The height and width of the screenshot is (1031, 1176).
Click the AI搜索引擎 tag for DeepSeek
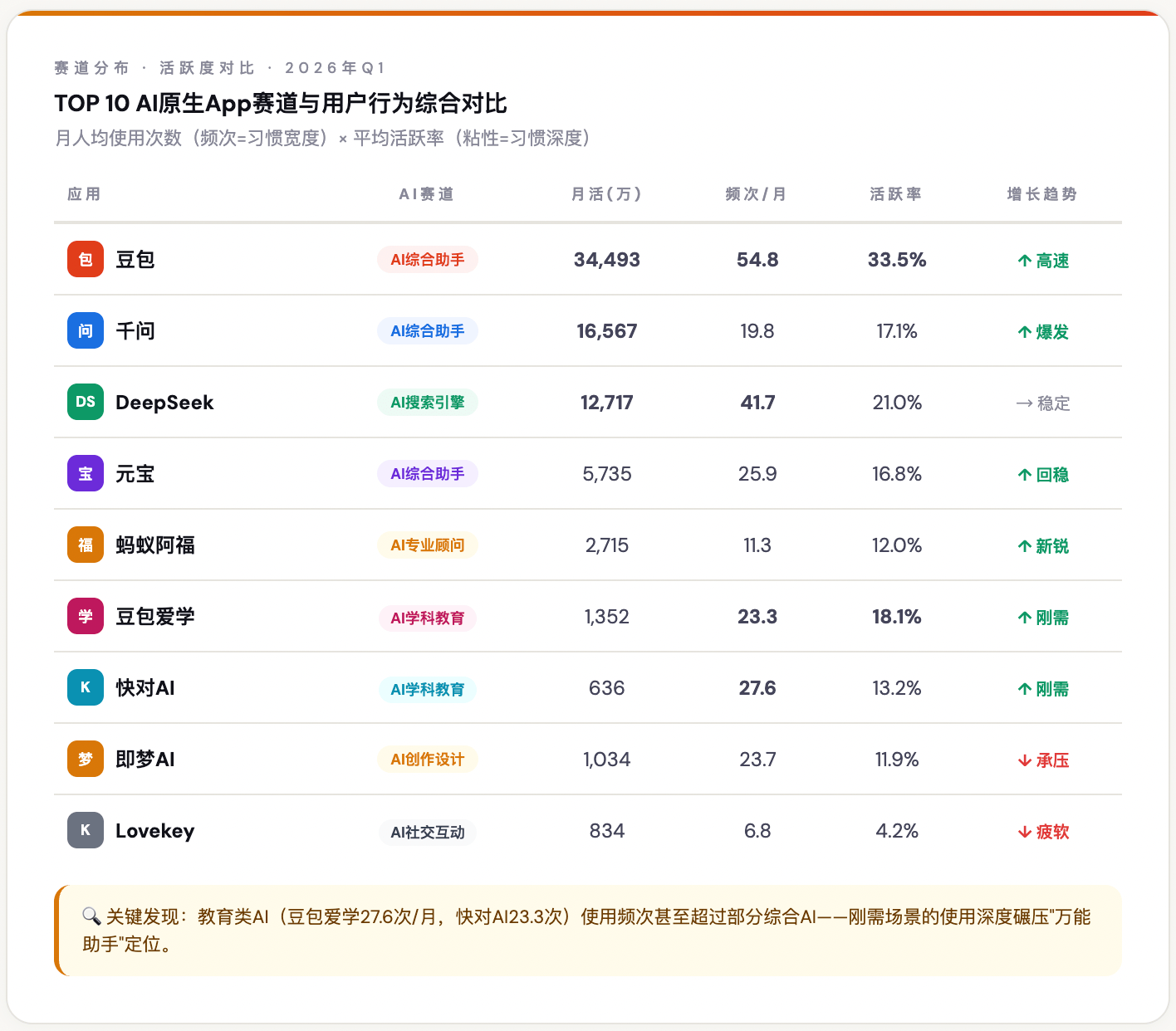428,403
